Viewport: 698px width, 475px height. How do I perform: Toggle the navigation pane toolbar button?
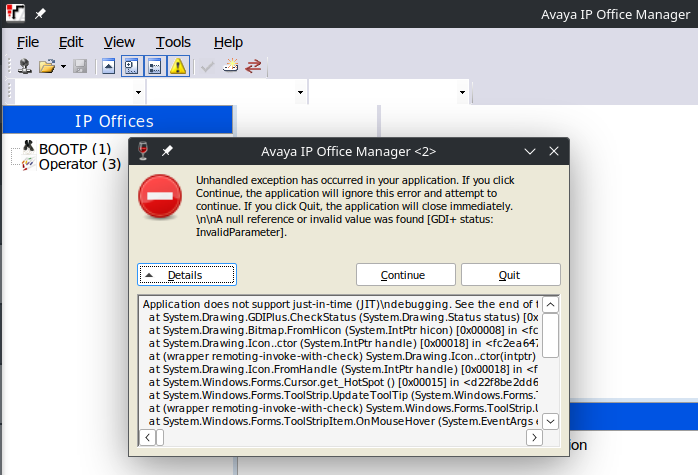pos(132,66)
